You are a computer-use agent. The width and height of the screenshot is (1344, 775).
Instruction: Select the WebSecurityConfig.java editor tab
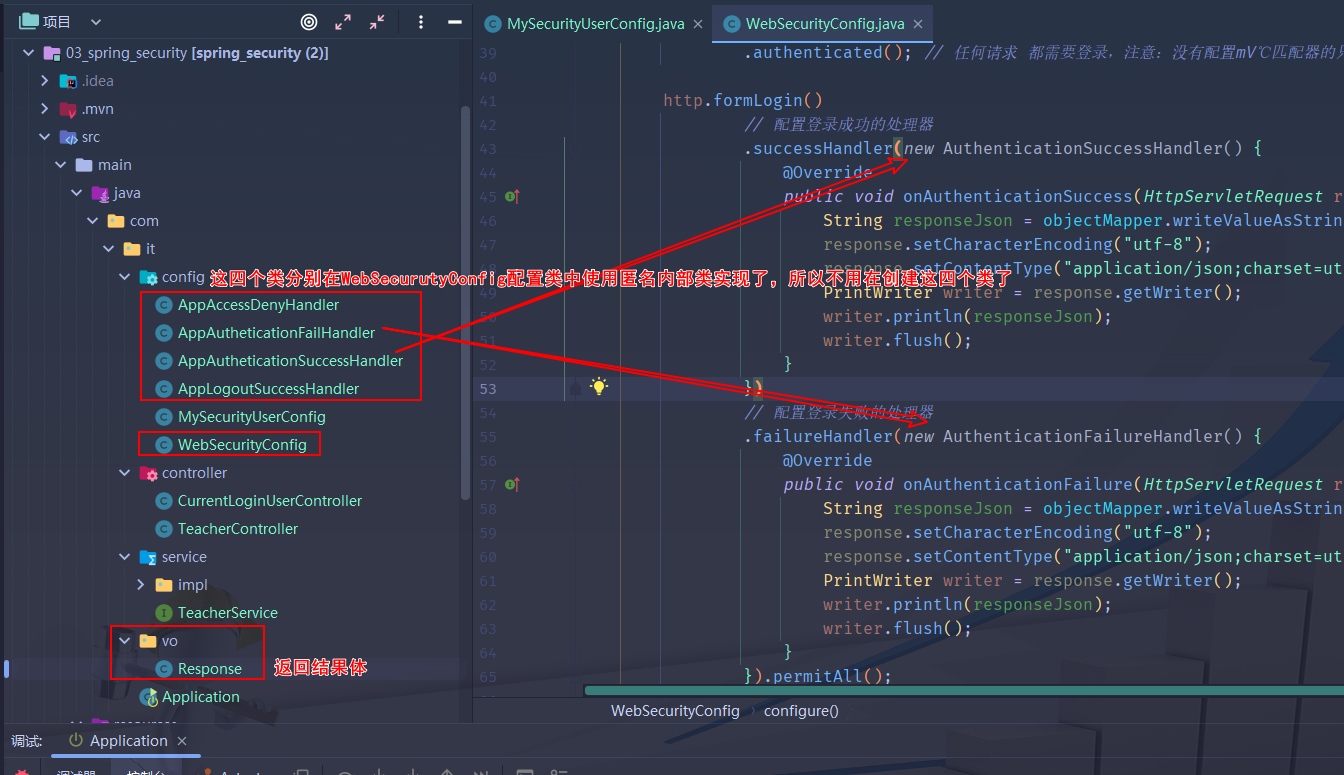[824, 24]
